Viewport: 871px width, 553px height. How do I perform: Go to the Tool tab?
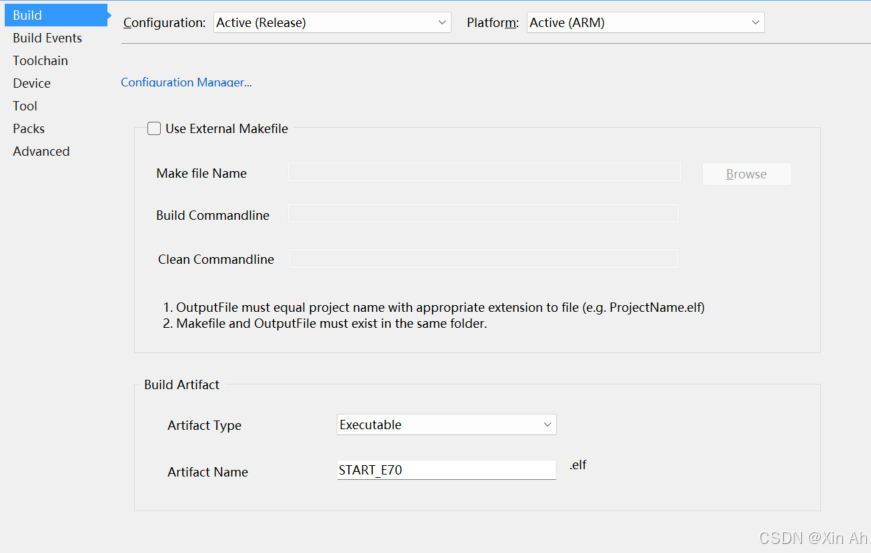25,106
